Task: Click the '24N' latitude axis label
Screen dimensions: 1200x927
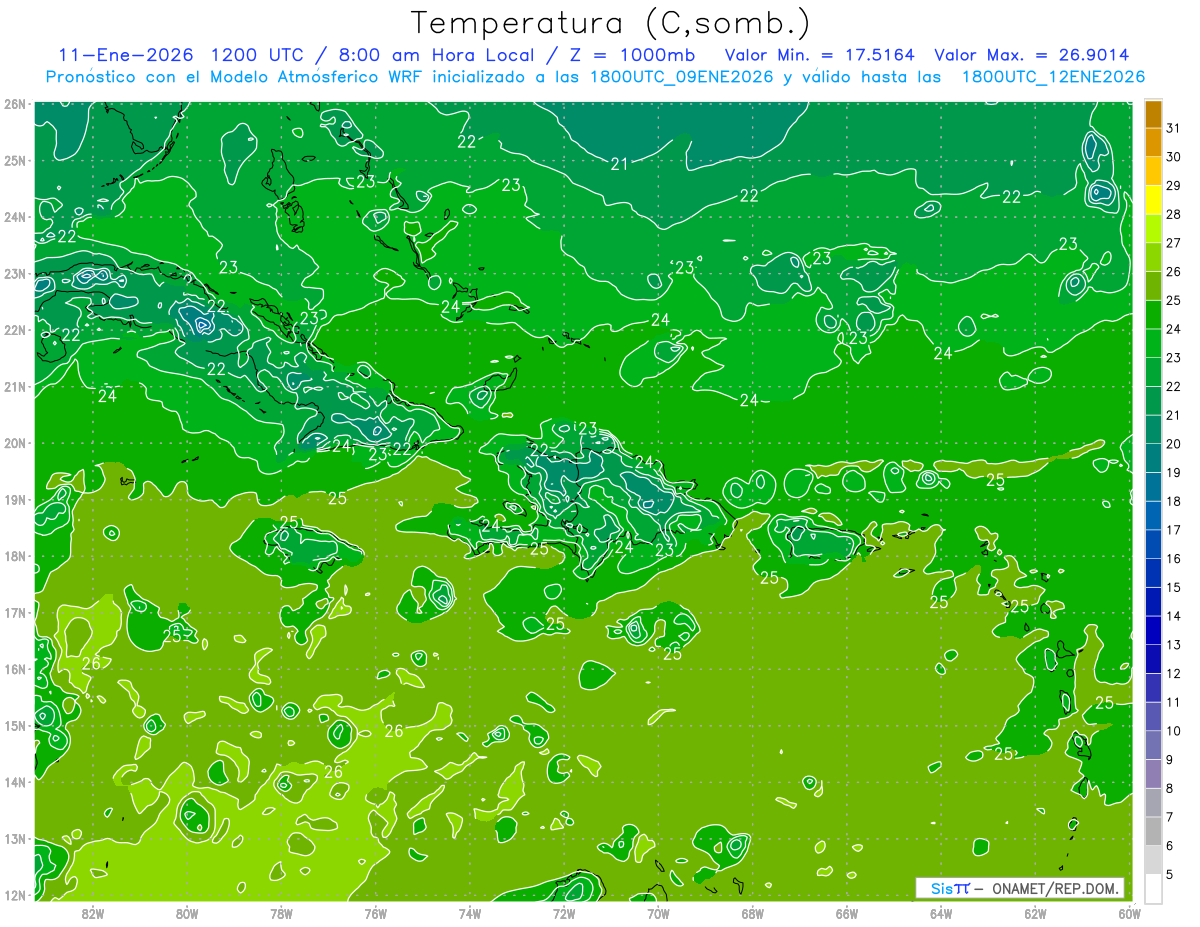Action: 14,217
